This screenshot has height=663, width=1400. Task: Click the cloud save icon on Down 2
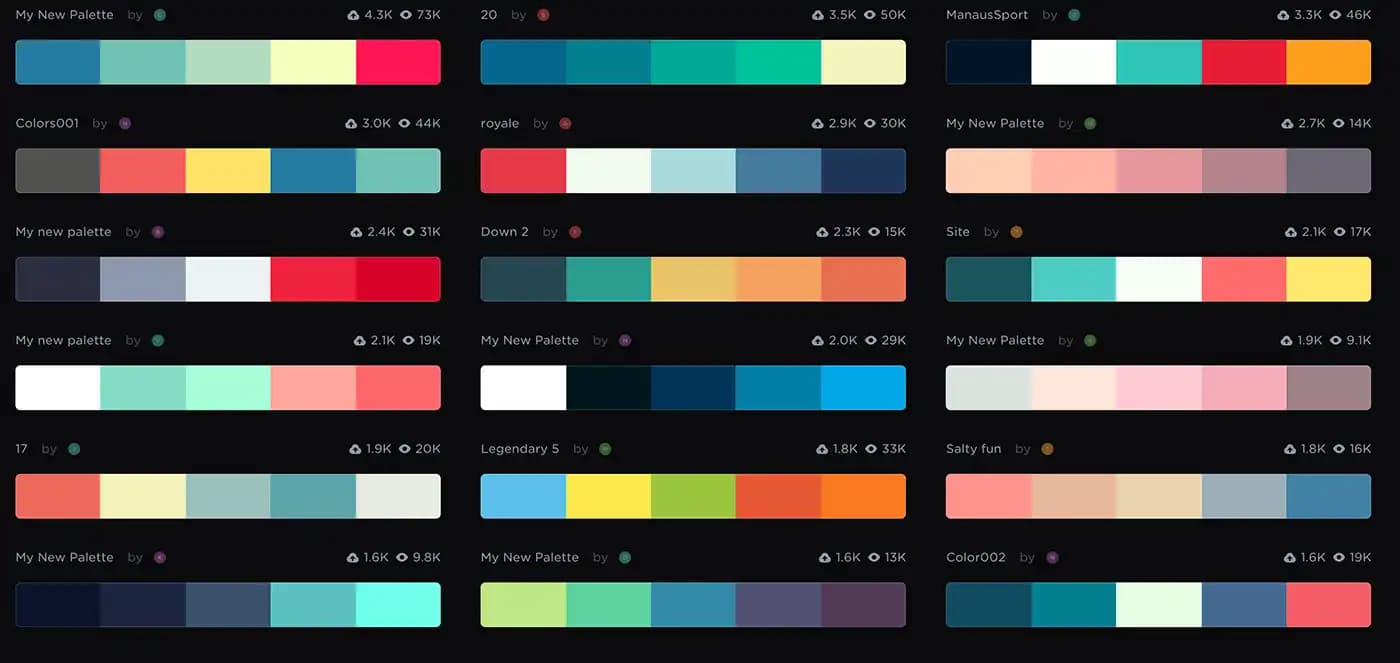coord(822,232)
